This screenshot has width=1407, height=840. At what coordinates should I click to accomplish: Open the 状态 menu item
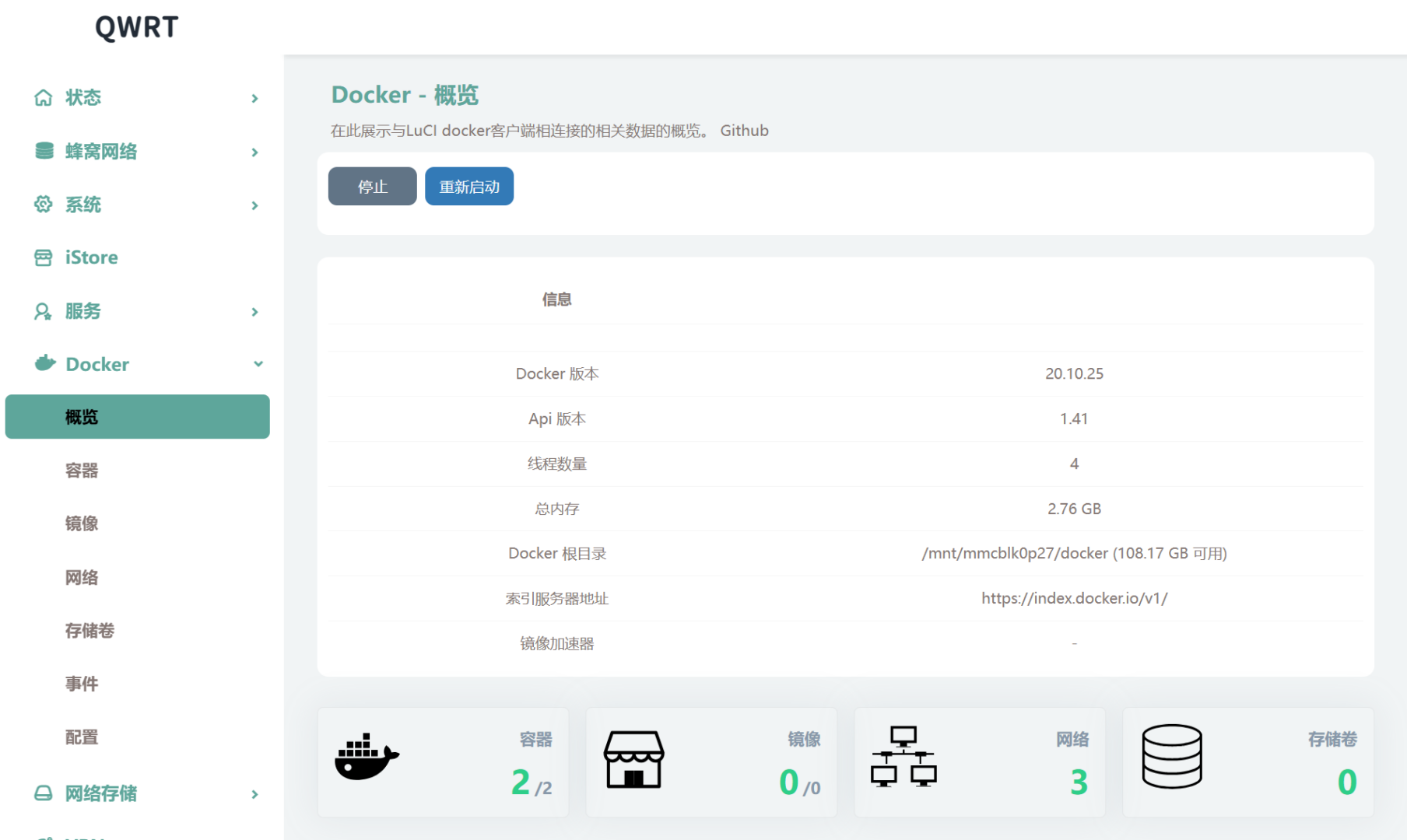click(83, 97)
